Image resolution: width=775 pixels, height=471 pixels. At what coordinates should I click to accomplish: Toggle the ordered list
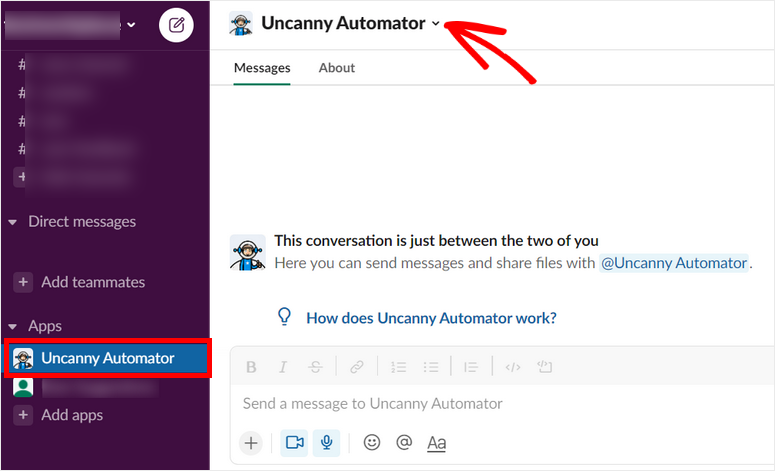pyautogui.click(x=398, y=367)
